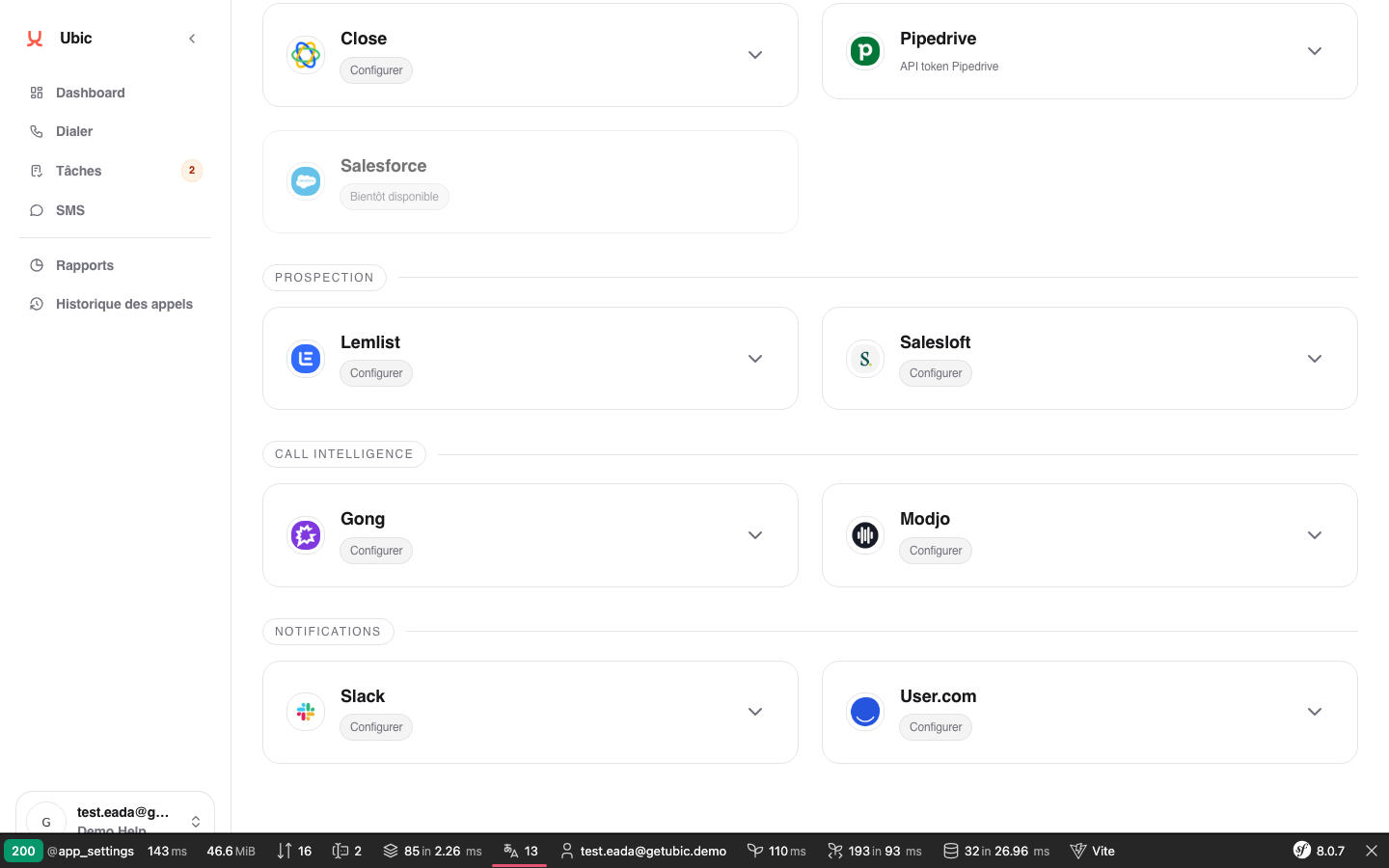The image size is (1389, 868).
Task: Expand the Pipedrive integration card
Action: pyautogui.click(x=1315, y=51)
